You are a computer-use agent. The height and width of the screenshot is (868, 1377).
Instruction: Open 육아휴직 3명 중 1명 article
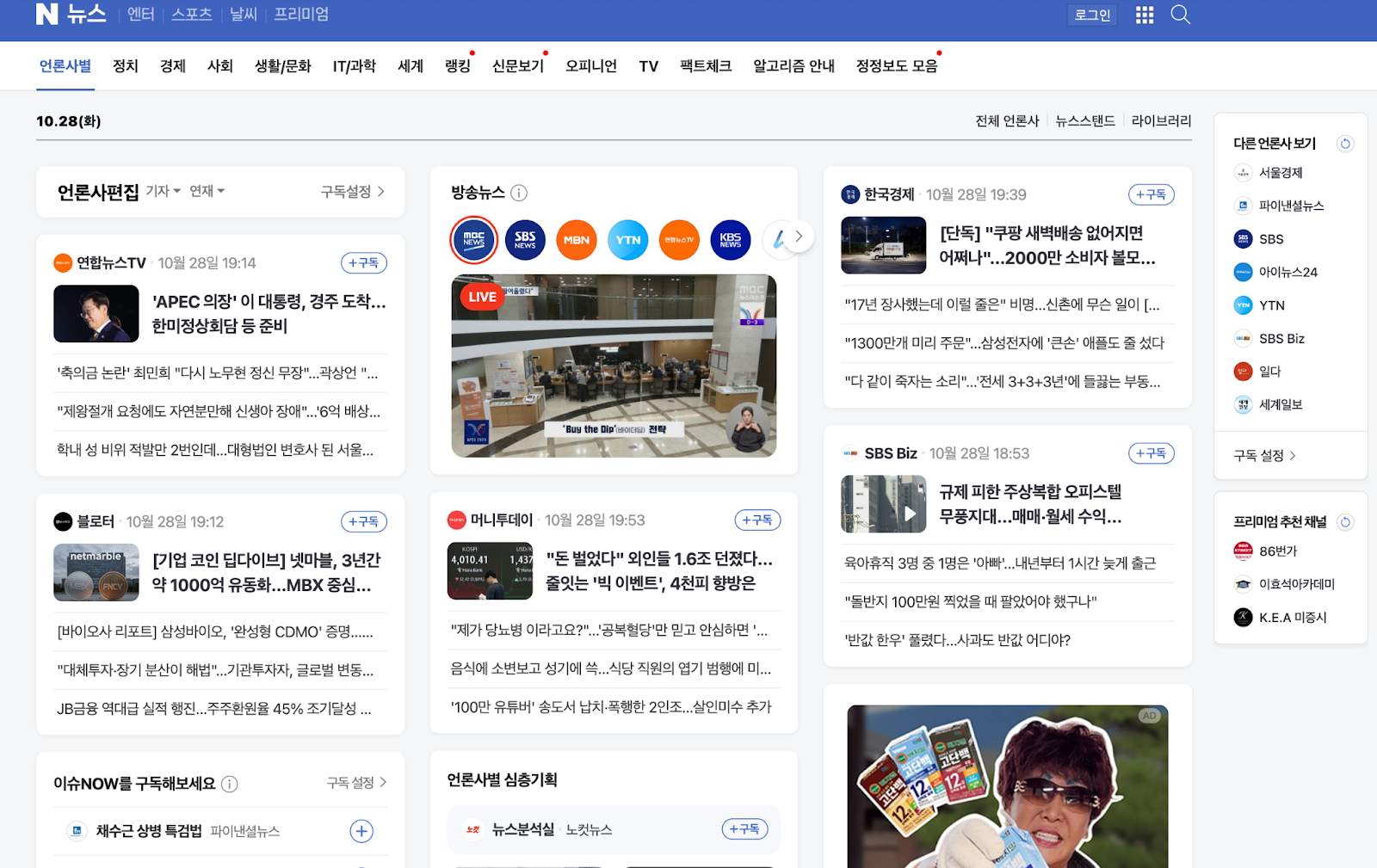(x=1000, y=563)
